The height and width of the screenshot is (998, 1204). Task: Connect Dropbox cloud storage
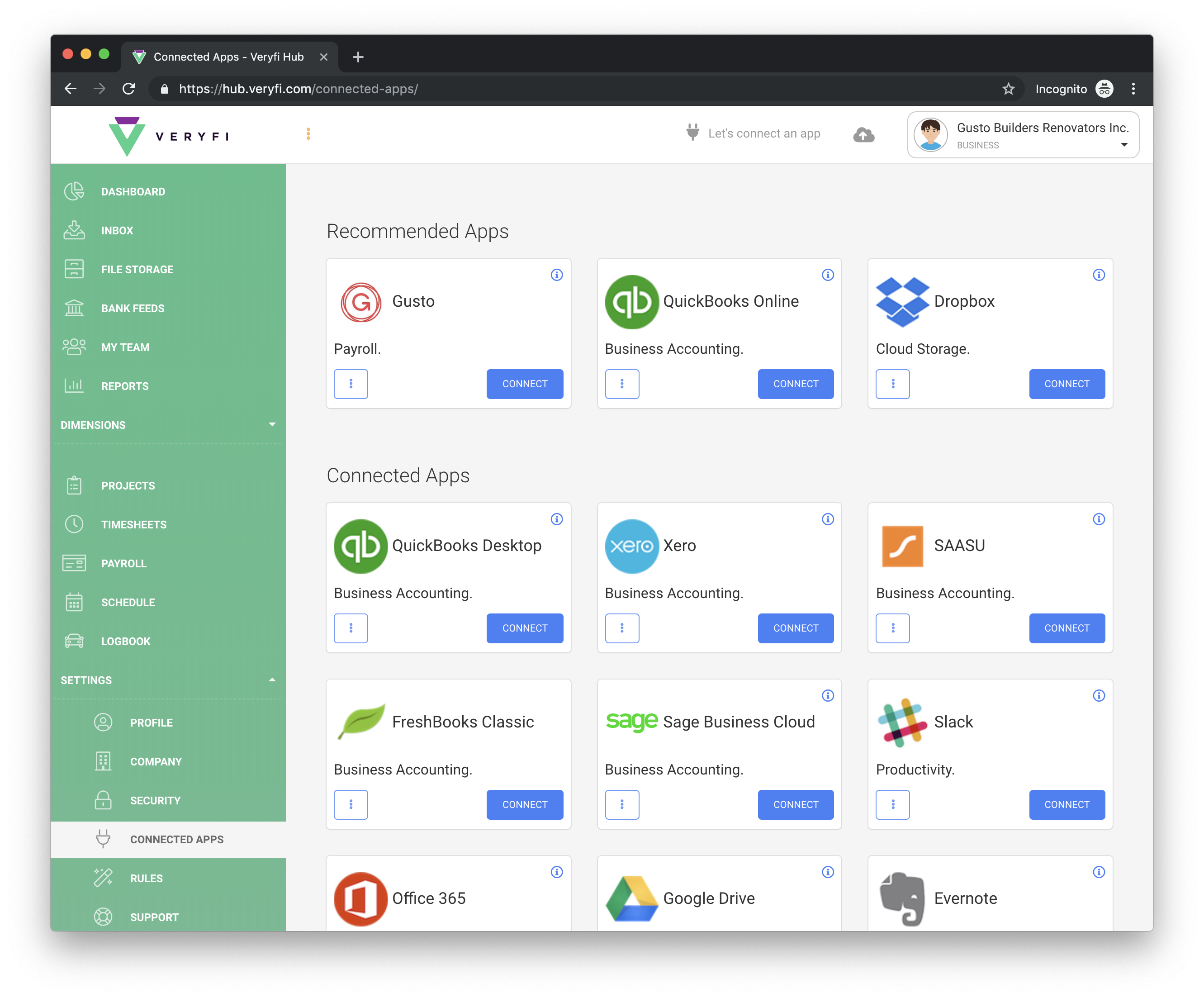coord(1067,384)
